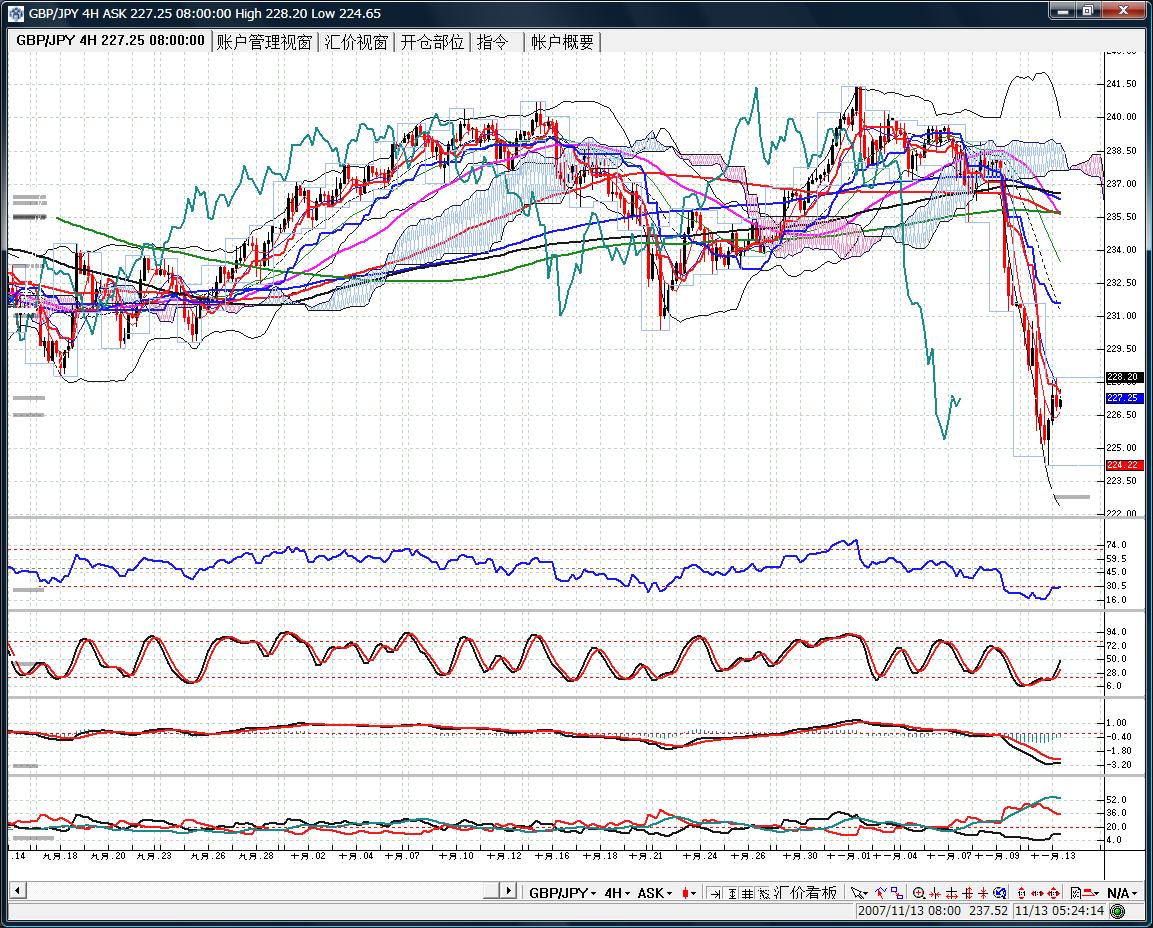
Task: Open the candlestick chart style dropdown
Action: (x=689, y=893)
